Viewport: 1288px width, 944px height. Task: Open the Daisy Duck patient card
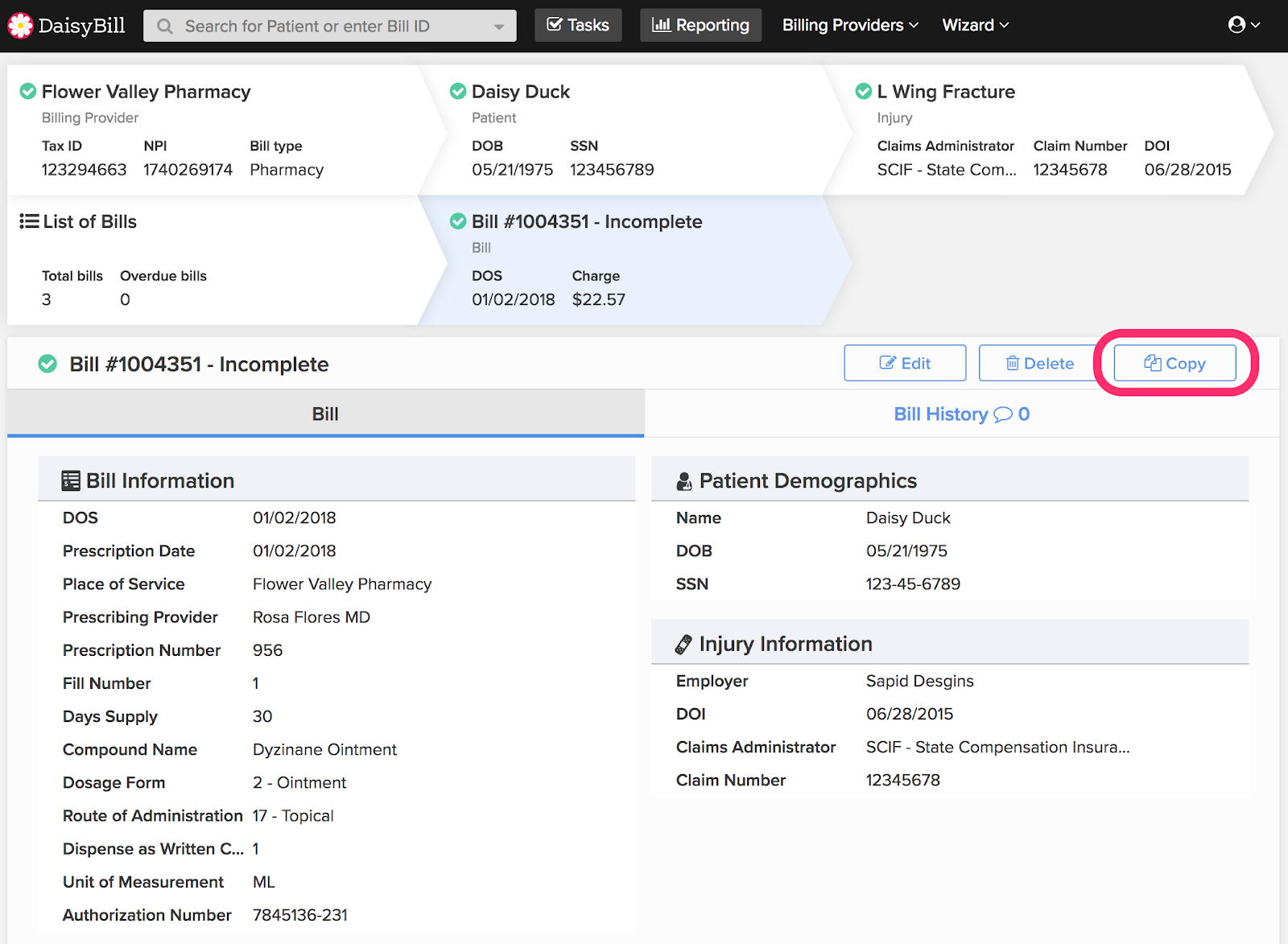521,92
